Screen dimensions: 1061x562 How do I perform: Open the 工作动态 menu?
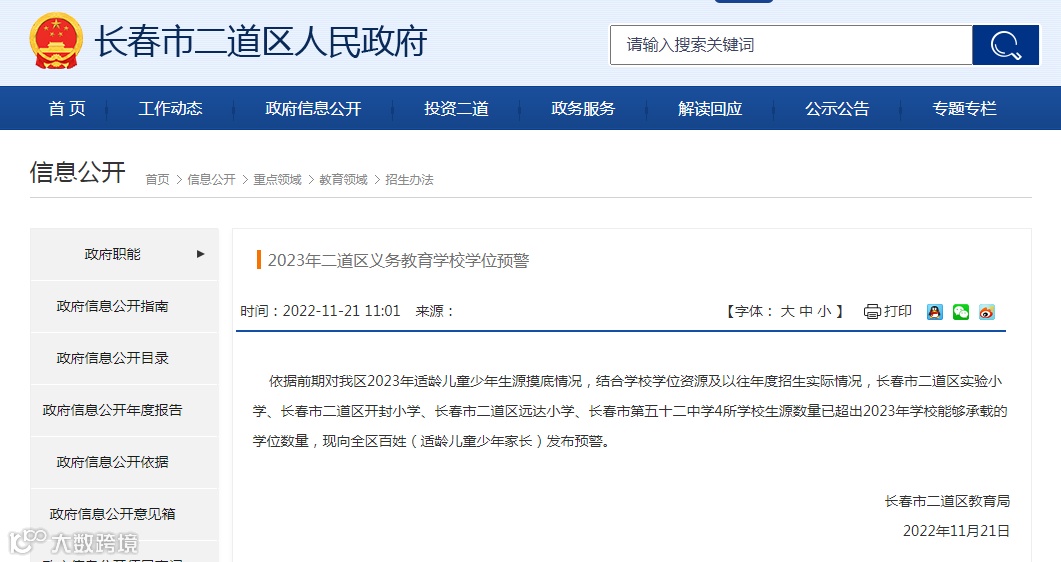click(171, 108)
